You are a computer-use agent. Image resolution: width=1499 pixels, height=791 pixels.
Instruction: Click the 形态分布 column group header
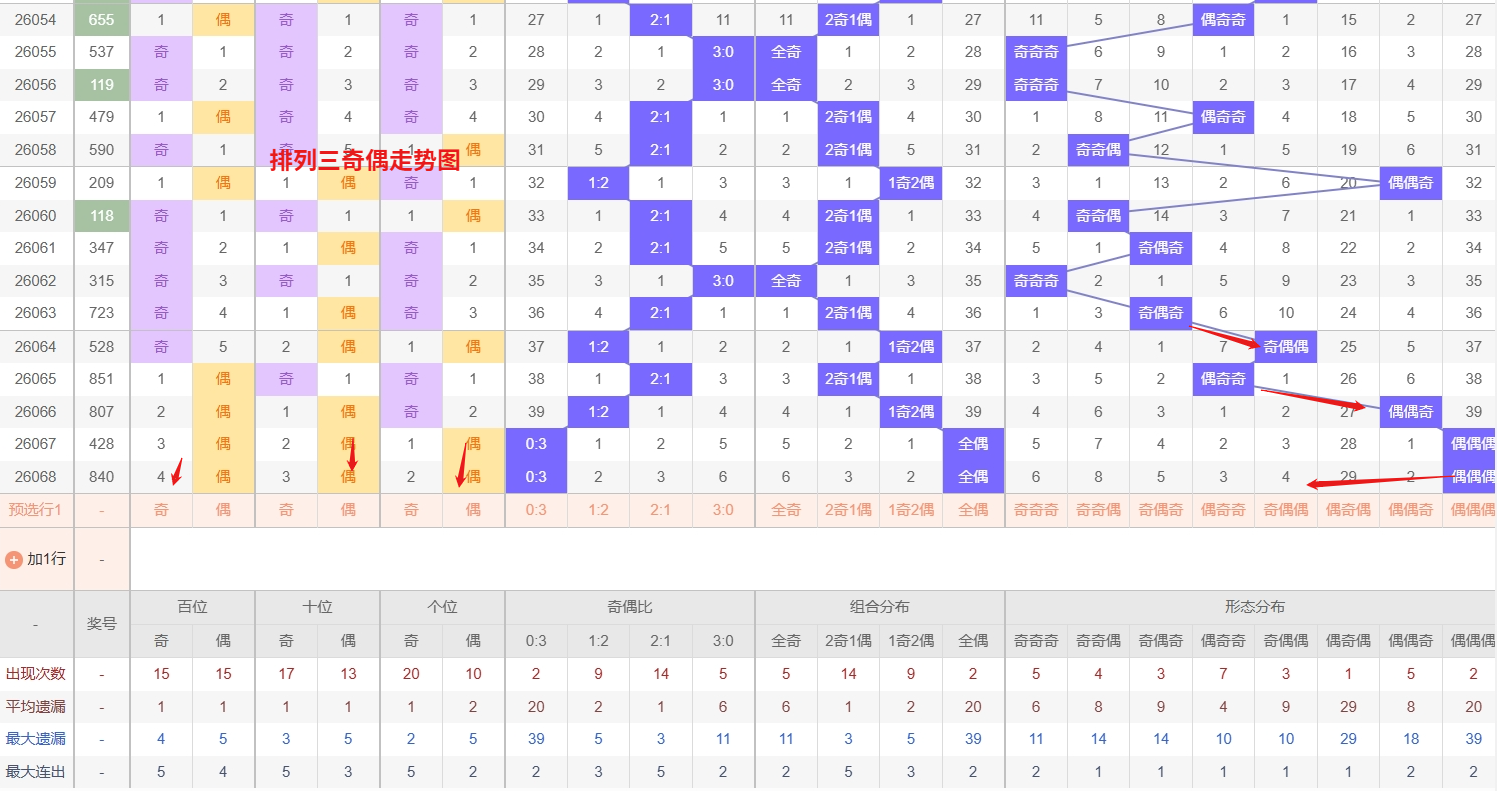tap(1254, 607)
